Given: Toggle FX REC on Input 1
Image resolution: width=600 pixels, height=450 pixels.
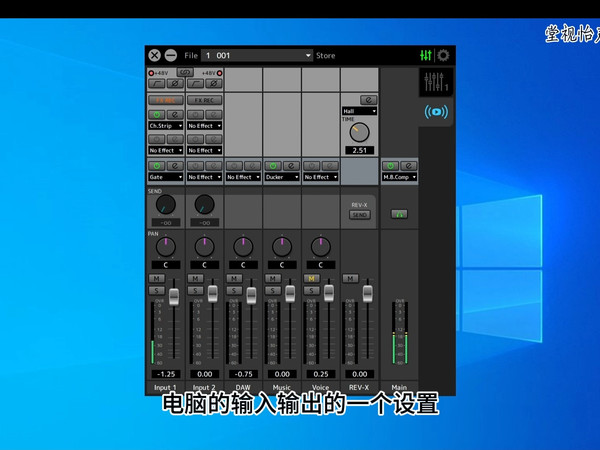Looking at the screenshot, I should point(166,100).
